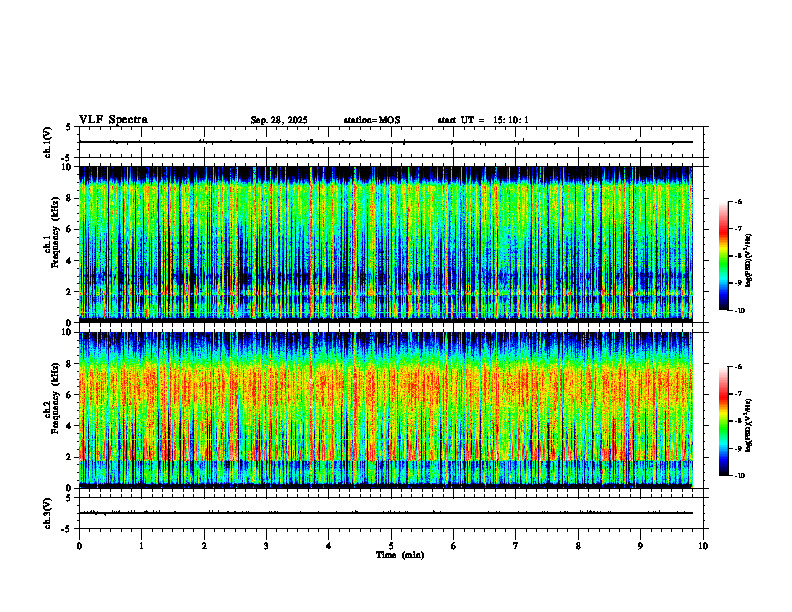Image resolution: width=792 pixels, height=612 pixels.
Task: Click inside the ch.2 spectrogram panel
Action: [x=386, y=410]
